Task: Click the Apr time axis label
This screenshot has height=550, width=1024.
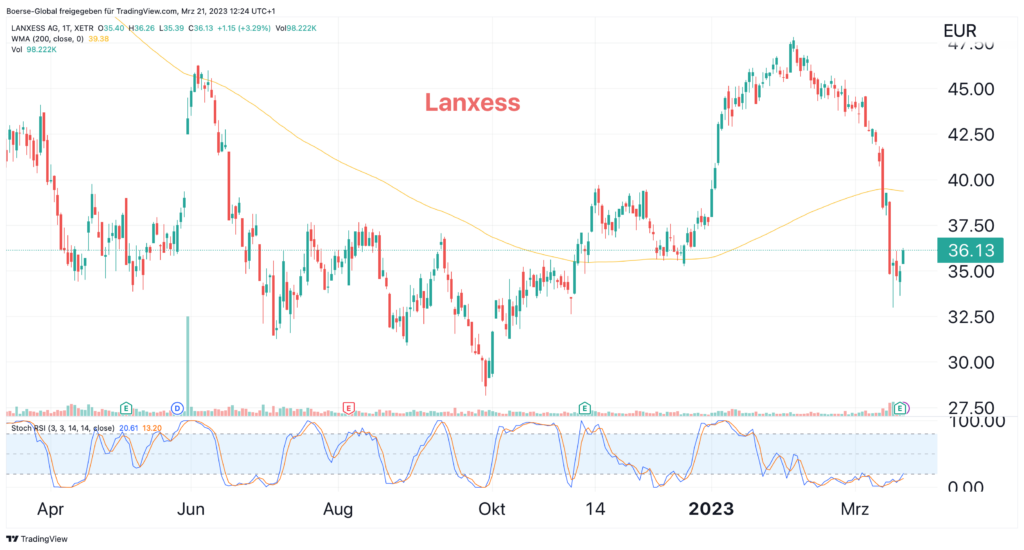Action: pyautogui.click(x=50, y=510)
